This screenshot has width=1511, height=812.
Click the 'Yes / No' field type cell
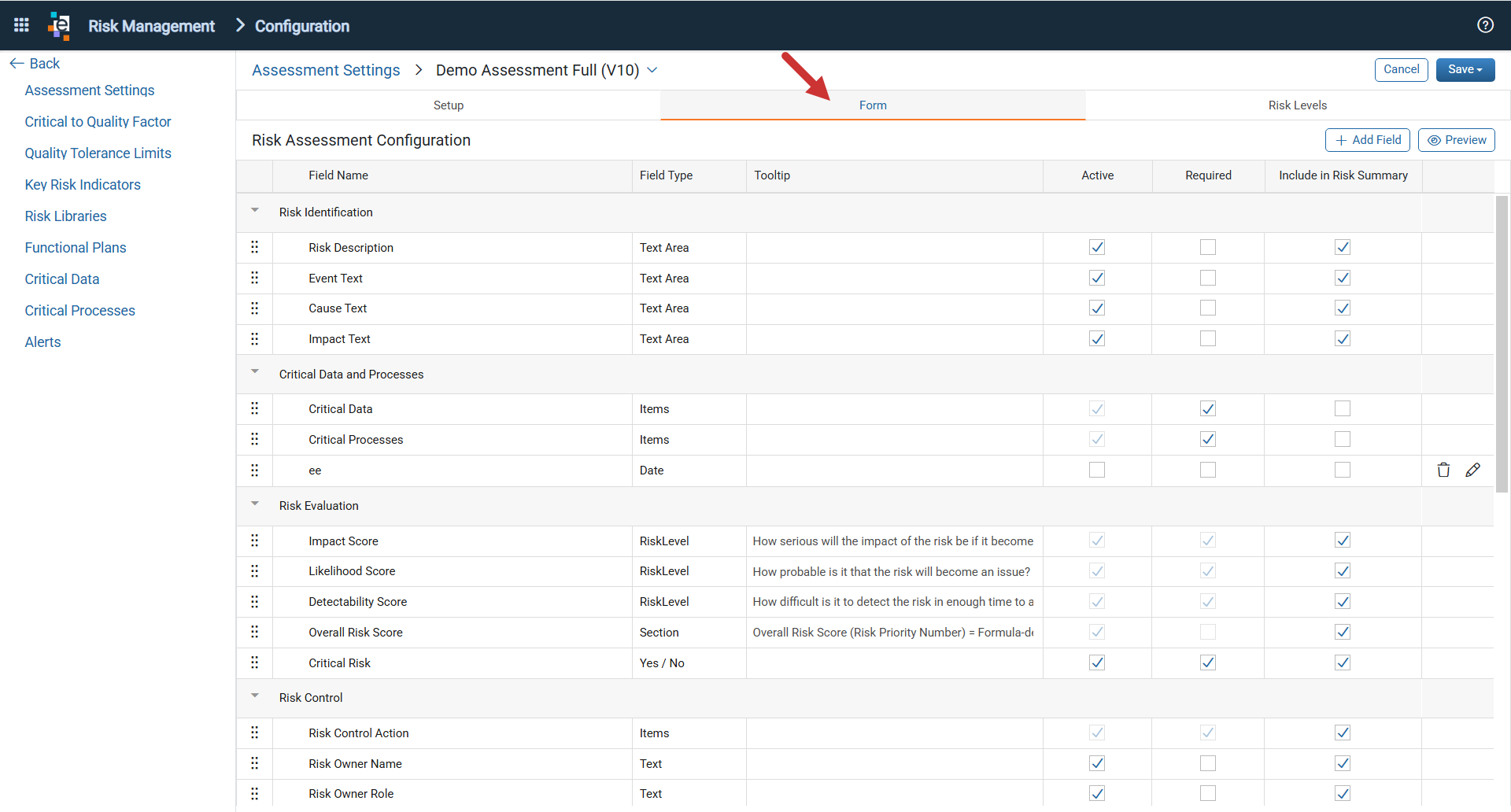point(689,663)
